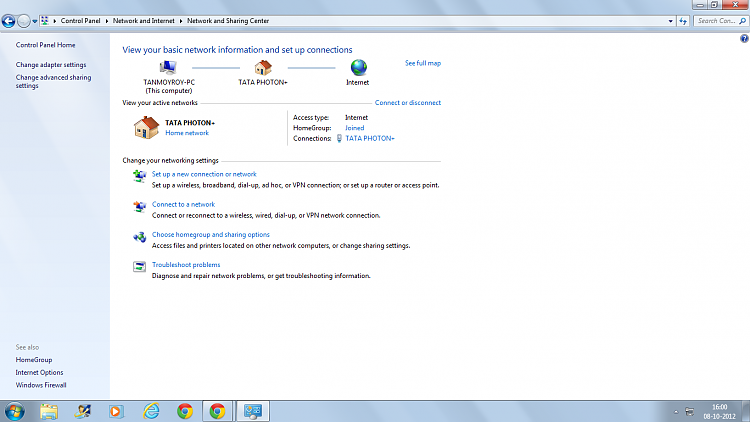Switch to the active Chrome window in taskbar

click(218, 411)
